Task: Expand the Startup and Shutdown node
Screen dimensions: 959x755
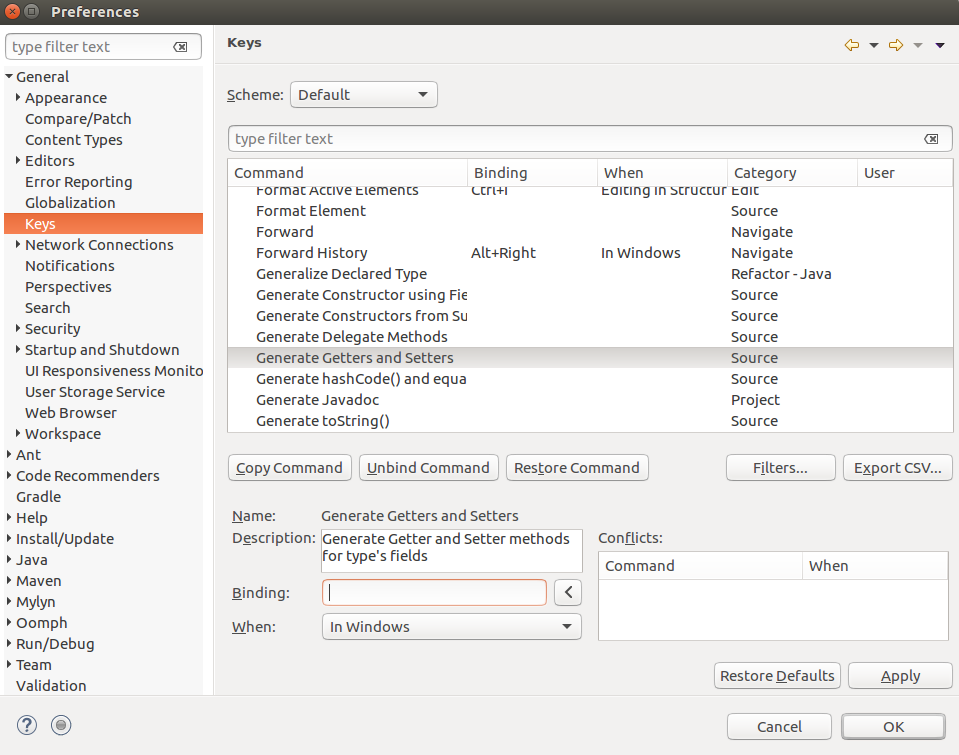Action: pos(18,349)
